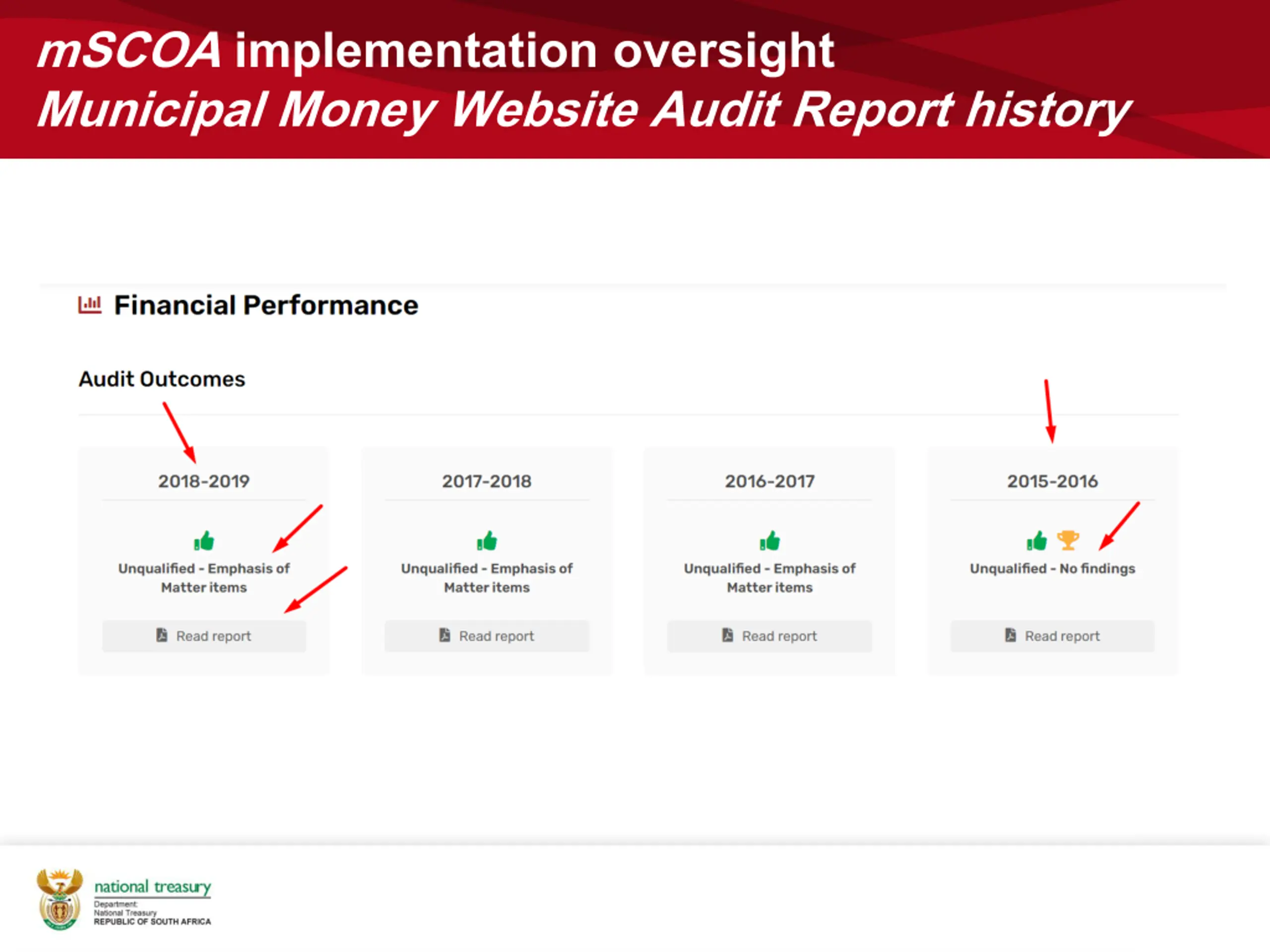Click the orange trophy icon under 2015-2016
This screenshot has height=952, width=1270.
[1068, 540]
